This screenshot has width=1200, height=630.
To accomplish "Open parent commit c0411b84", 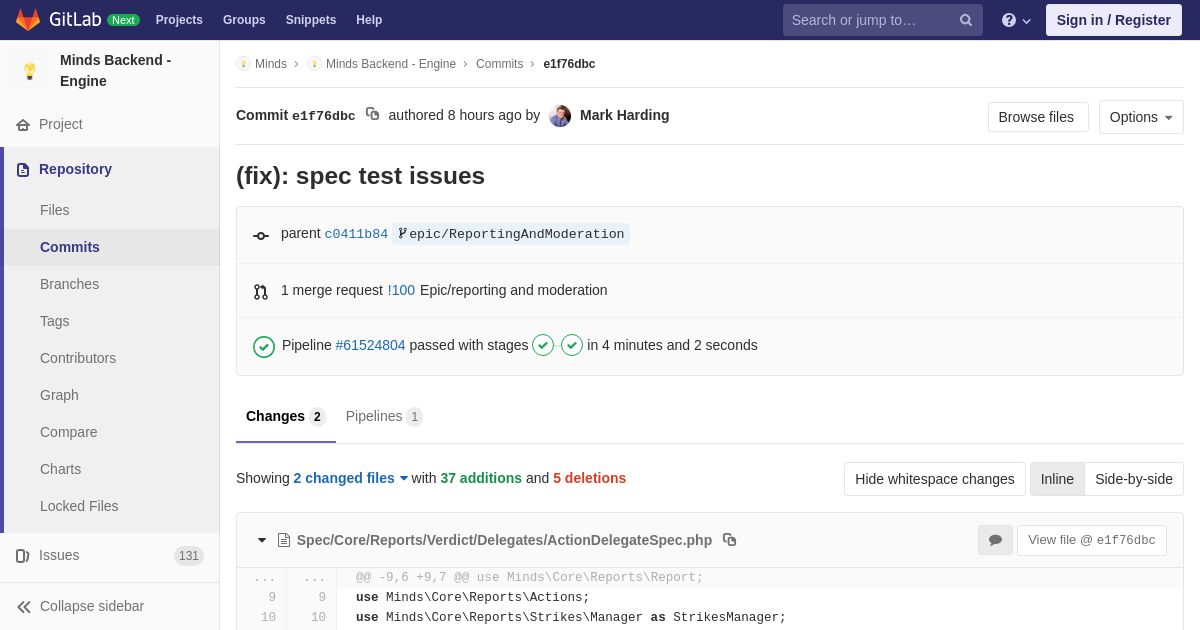I will (x=356, y=234).
